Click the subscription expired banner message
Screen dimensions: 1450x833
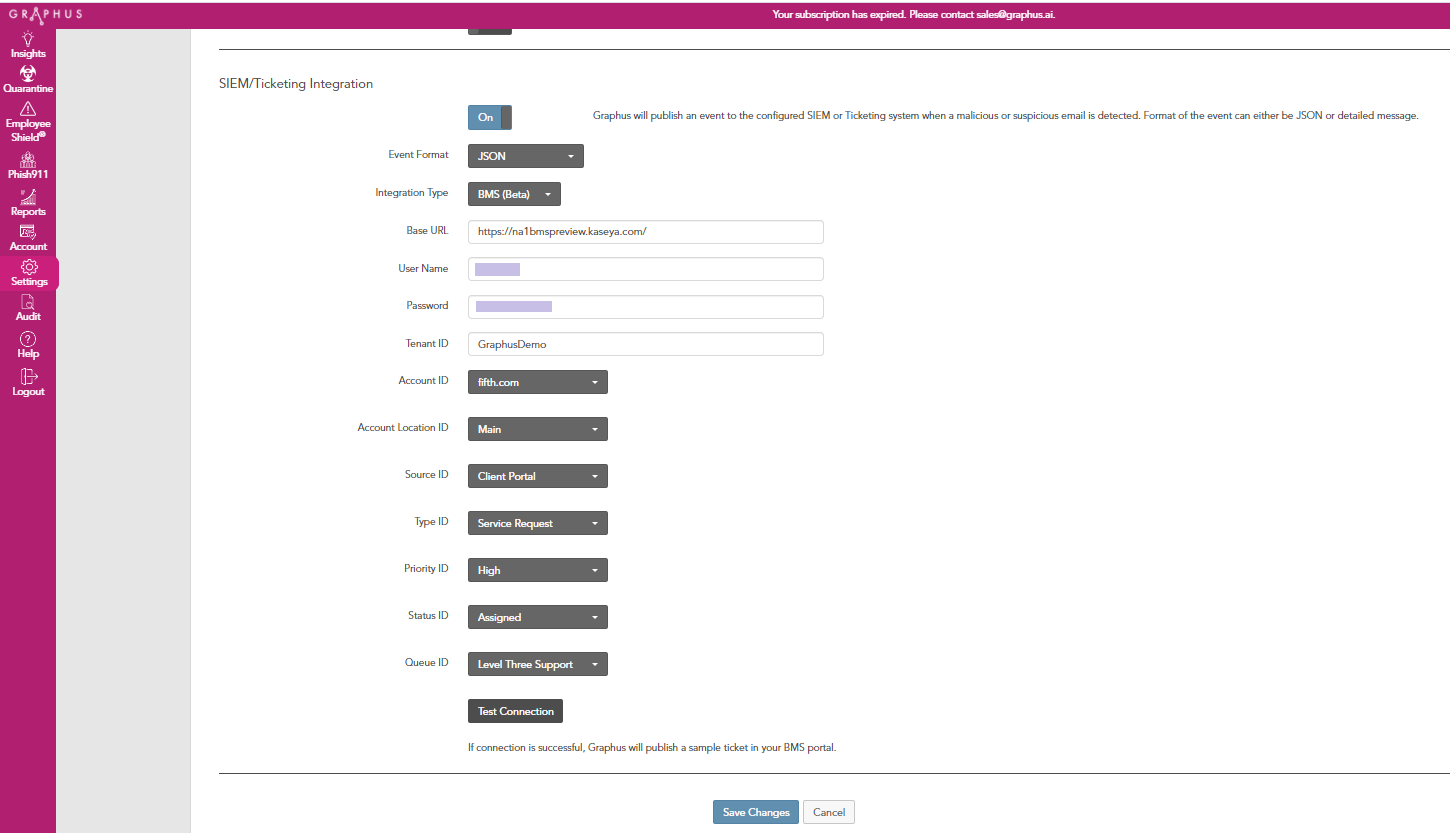coord(914,15)
